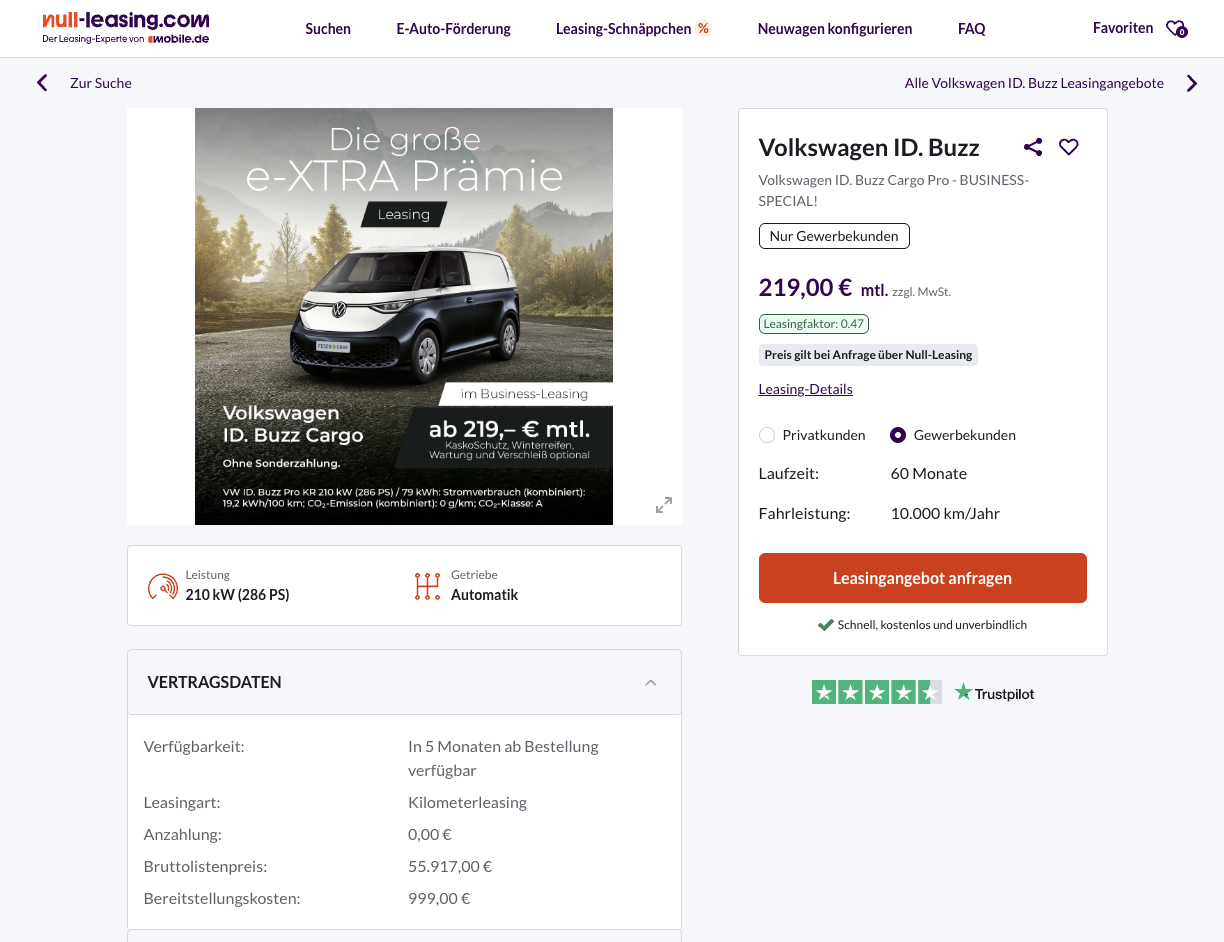The image size is (1224, 942).
Task: Open the Leasing-Details link
Action: (805, 389)
